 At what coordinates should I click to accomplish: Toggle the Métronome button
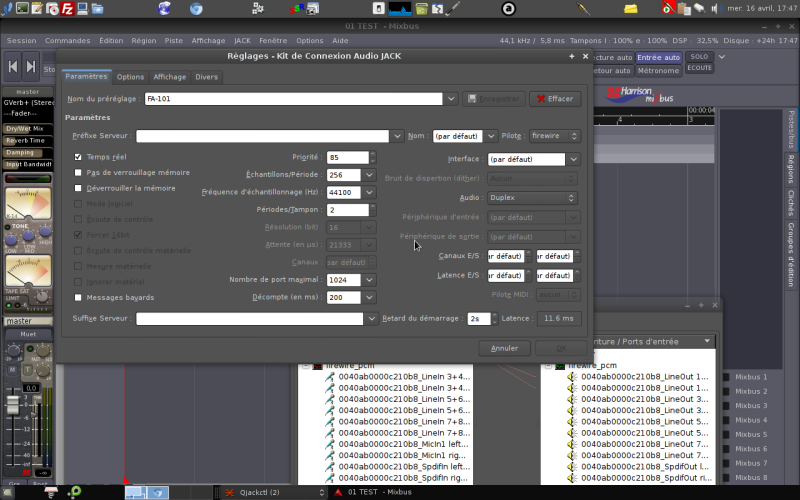pyautogui.click(x=658, y=71)
